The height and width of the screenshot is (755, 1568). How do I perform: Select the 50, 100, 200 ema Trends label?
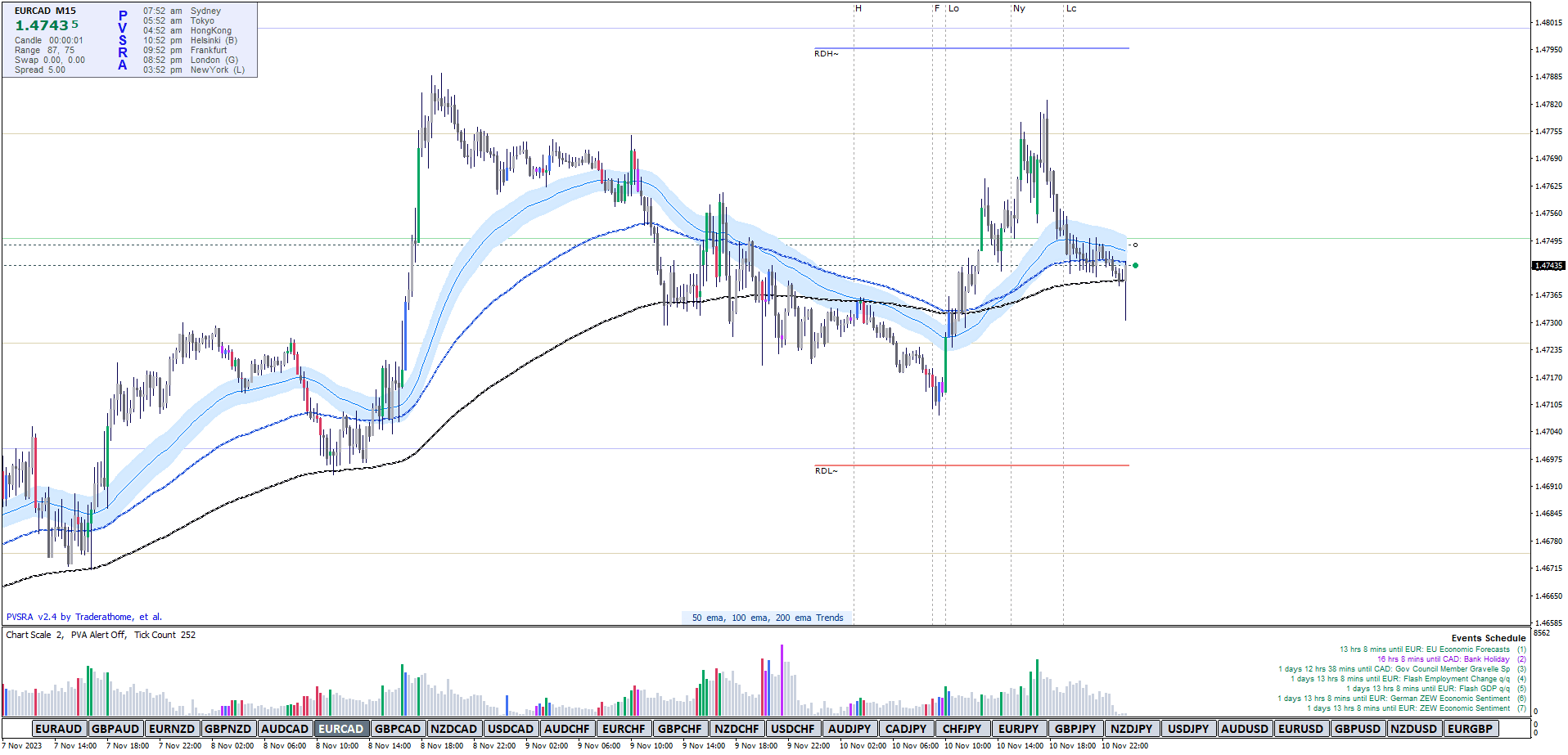pyautogui.click(x=767, y=618)
